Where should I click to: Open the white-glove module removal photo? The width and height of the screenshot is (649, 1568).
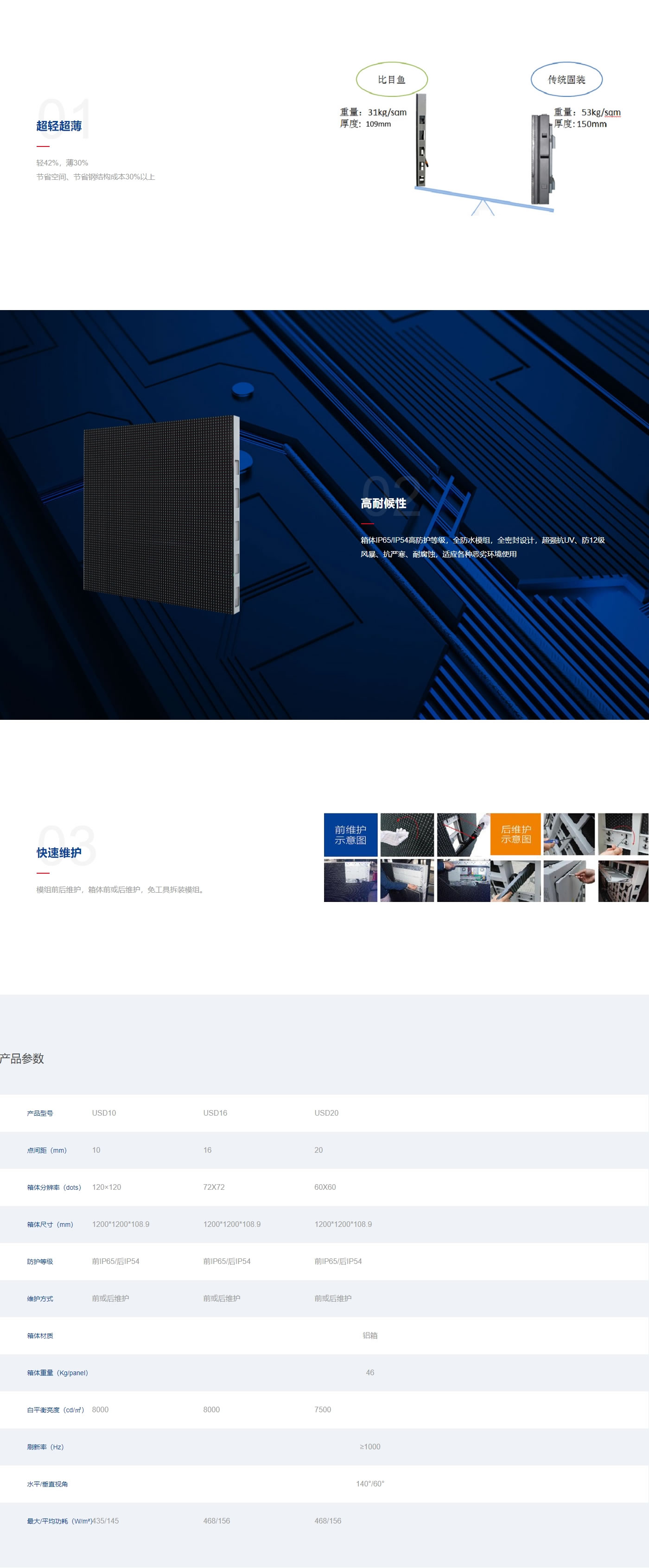[407, 835]
